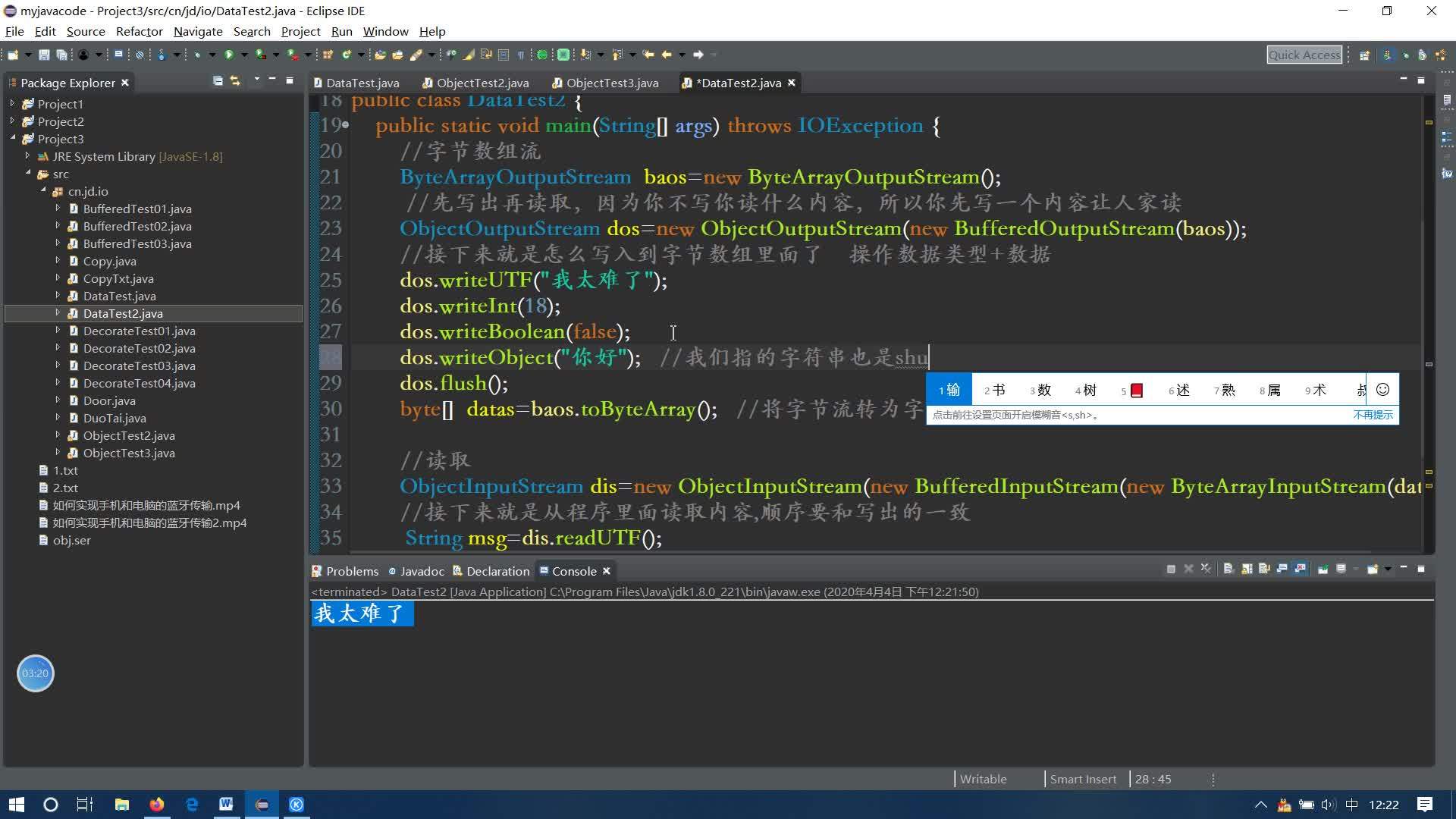Click the Toggle Mark Occurrences highlighter icon
This screenshot has height=819, width=1456.
[x=469, y=55]
